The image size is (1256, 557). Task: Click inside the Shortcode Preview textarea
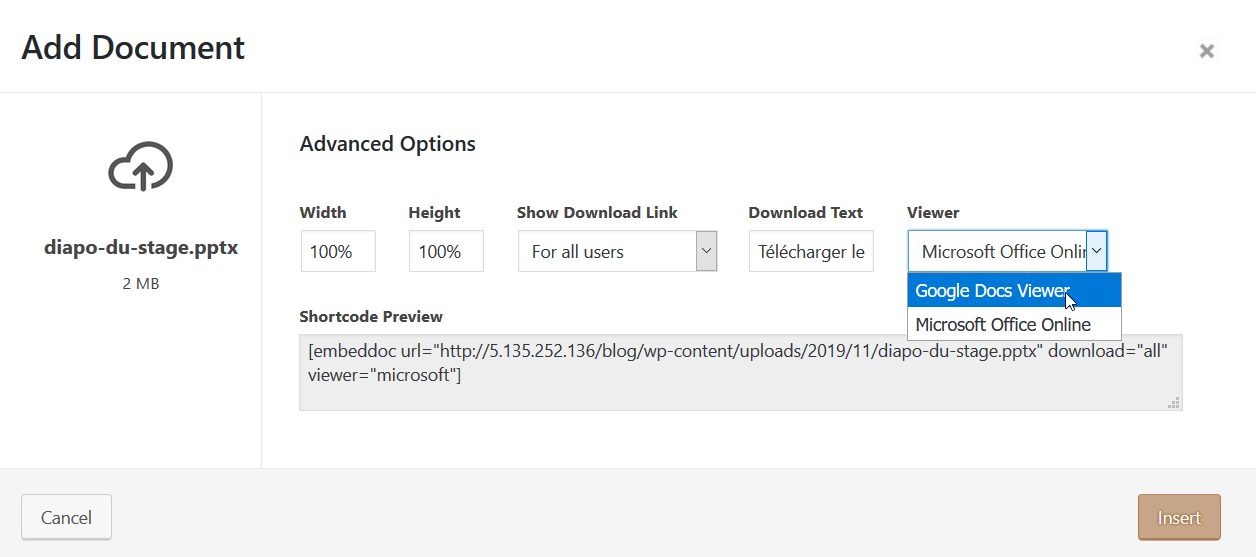coord(740,372)
